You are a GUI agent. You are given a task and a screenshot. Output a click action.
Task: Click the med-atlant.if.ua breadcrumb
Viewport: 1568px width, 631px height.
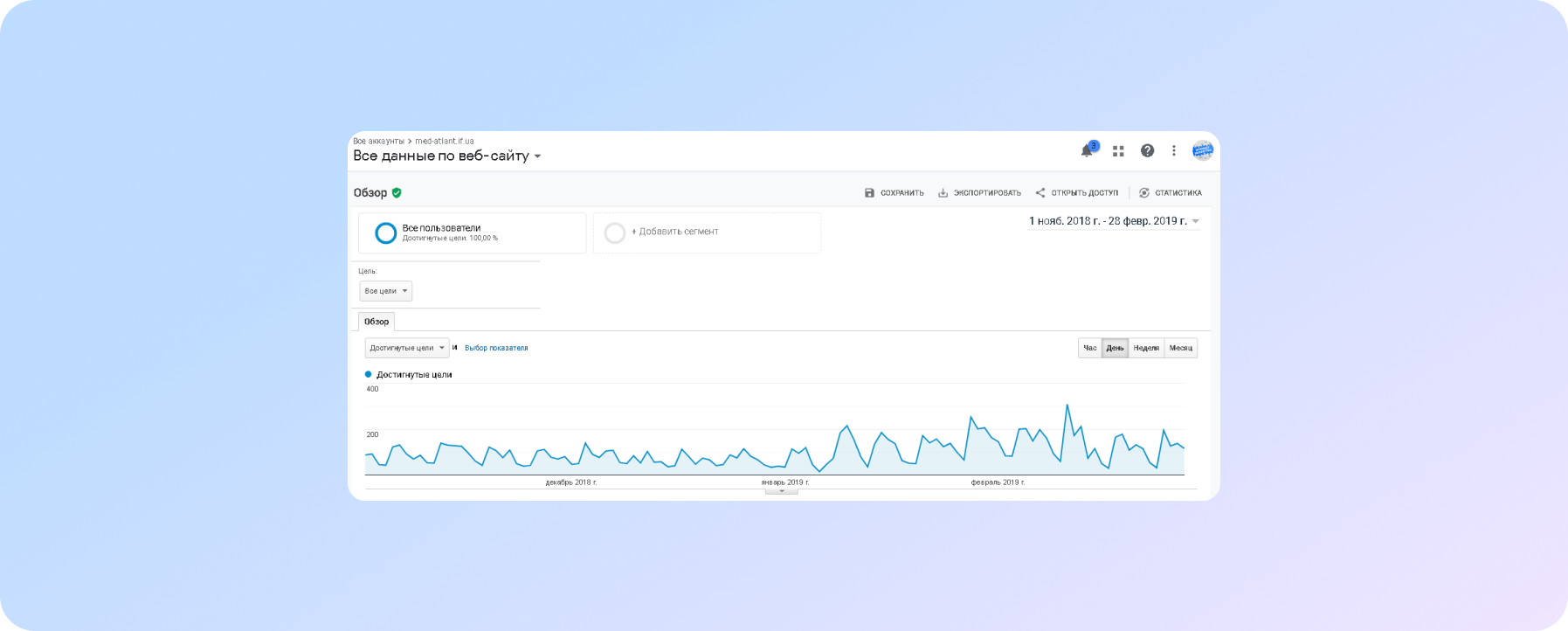(445, 141)
